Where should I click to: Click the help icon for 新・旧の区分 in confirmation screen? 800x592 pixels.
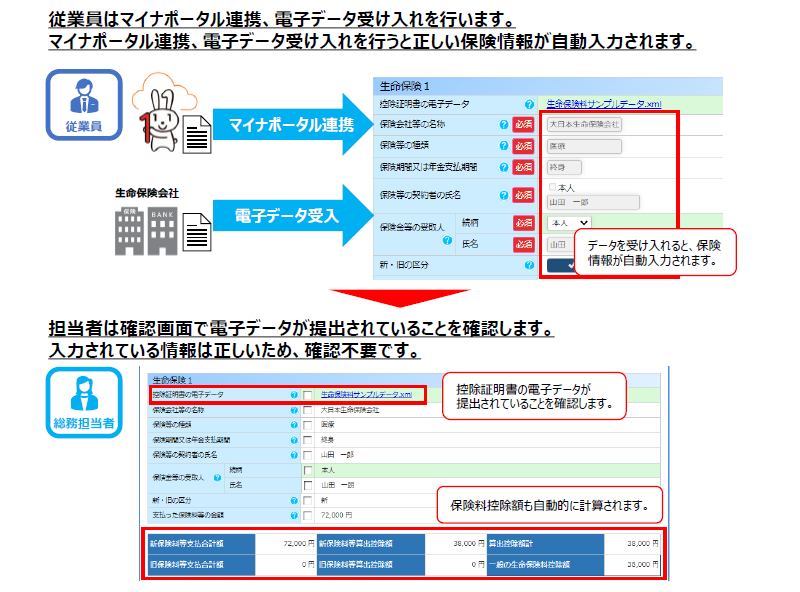pyautogui.click(x=294, y=501)
